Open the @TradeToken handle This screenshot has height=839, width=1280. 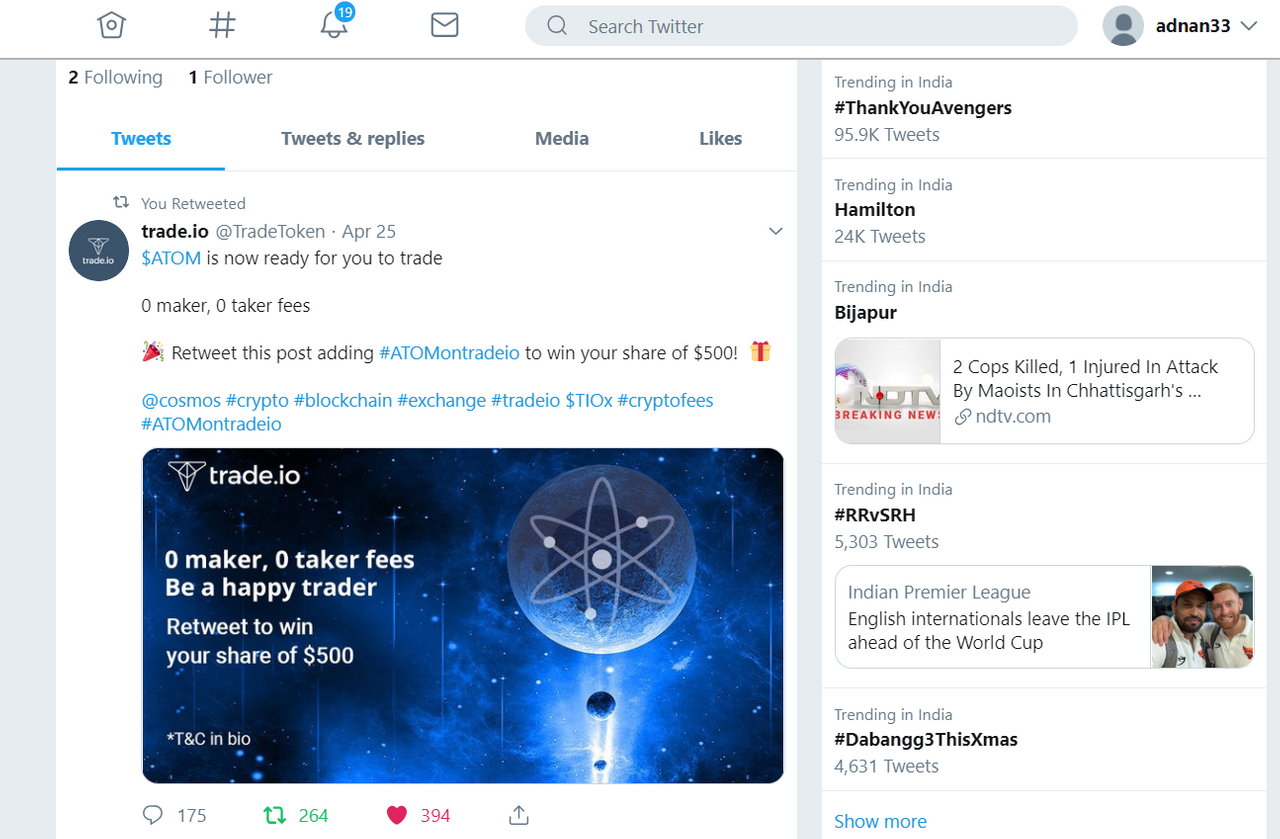pos(271,231)
